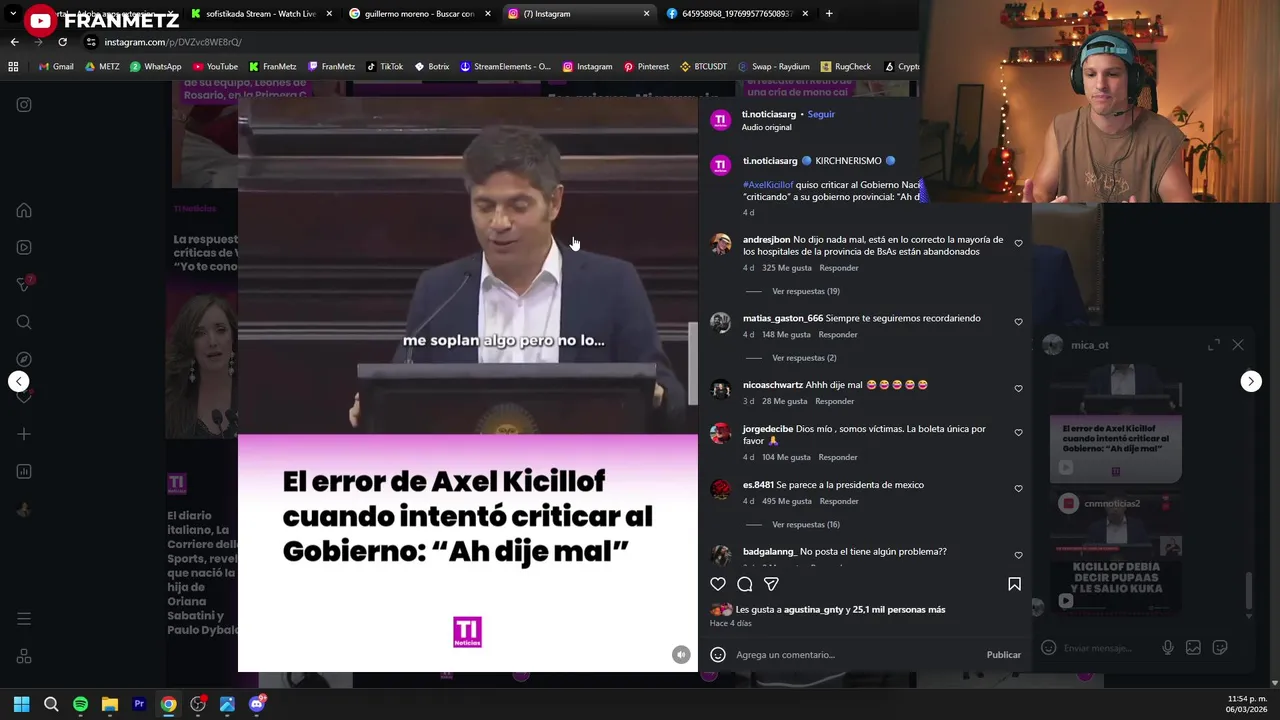Open the Gmail bookmark
Viewport: 1280px width, 720px height.
56,67
